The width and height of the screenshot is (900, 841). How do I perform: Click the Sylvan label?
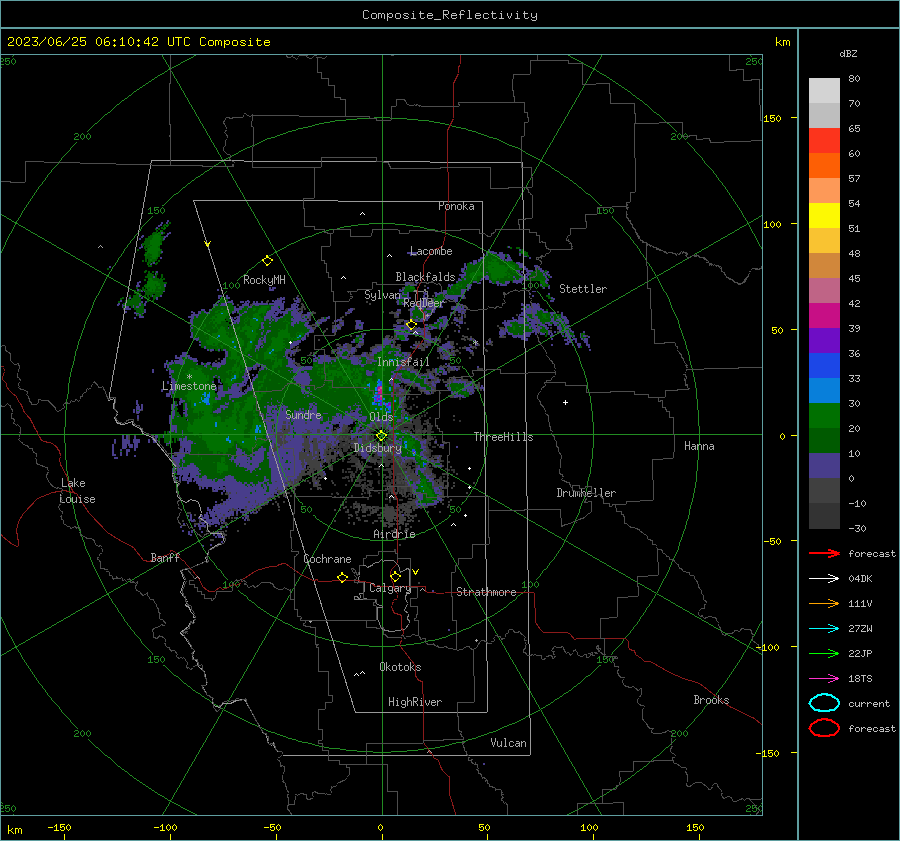tap(382, 295)
